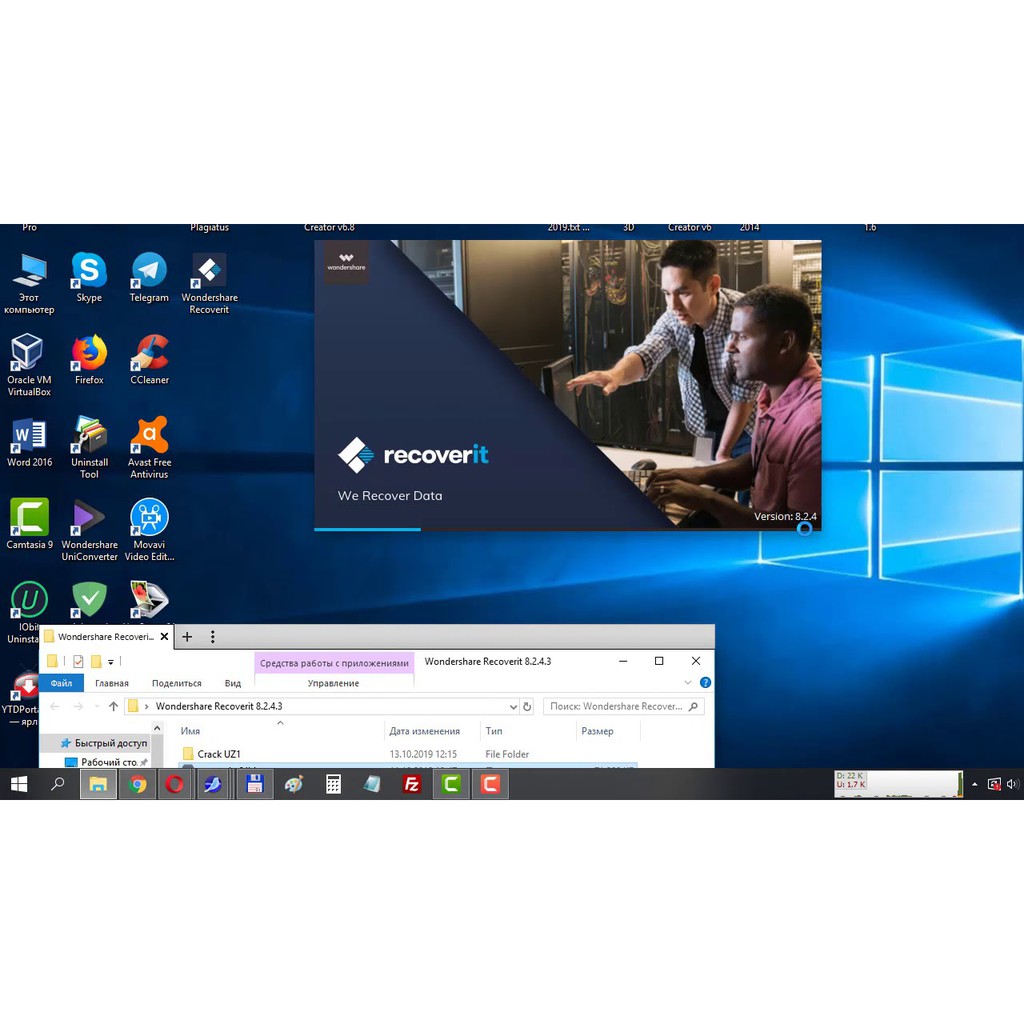This screenshot has height=1024, width=1024.
Task: Select the Средства работы с приложениями tab
Action: tap(334, 663)
